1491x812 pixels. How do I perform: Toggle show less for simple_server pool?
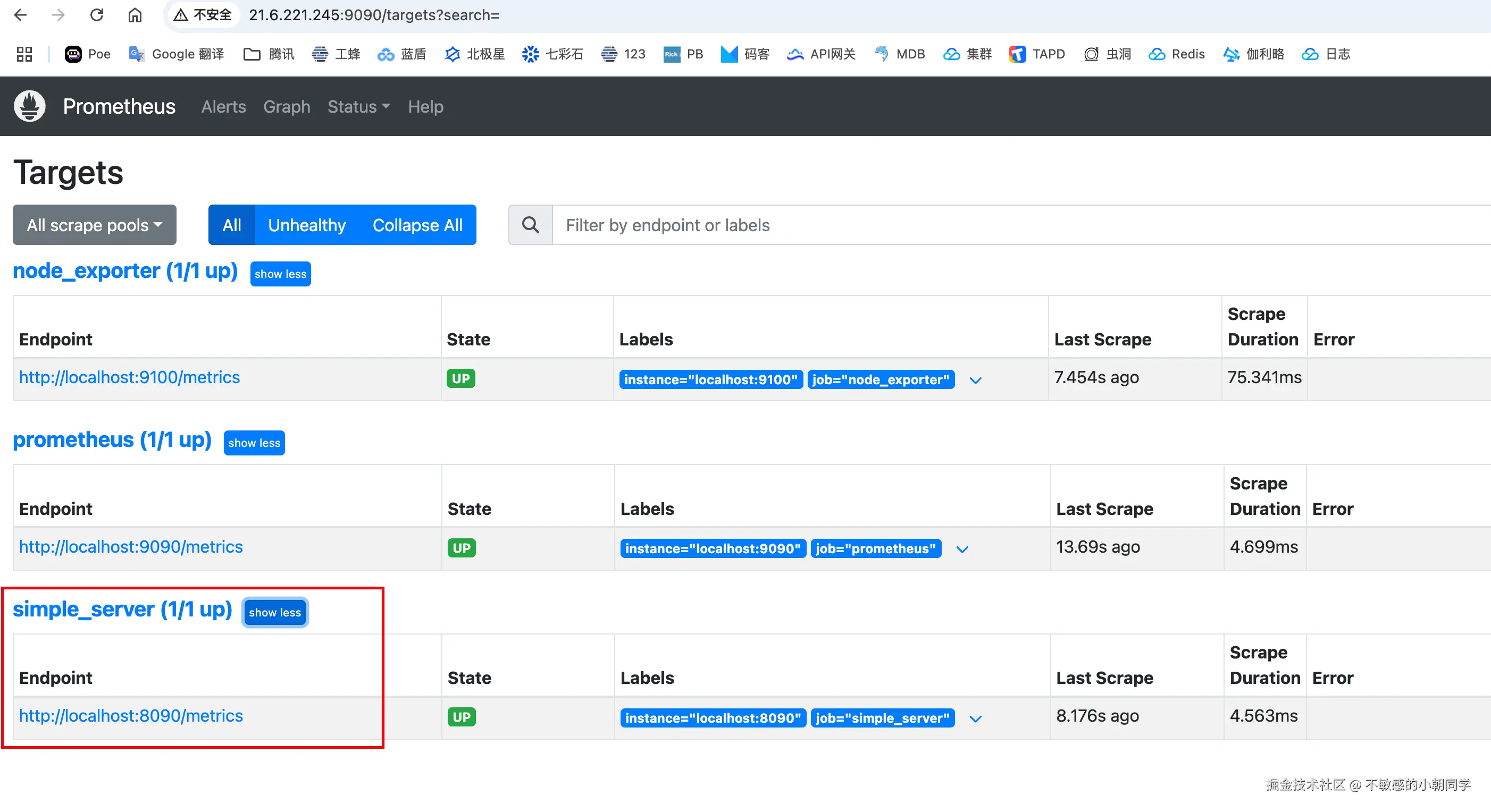click(274, 613)
